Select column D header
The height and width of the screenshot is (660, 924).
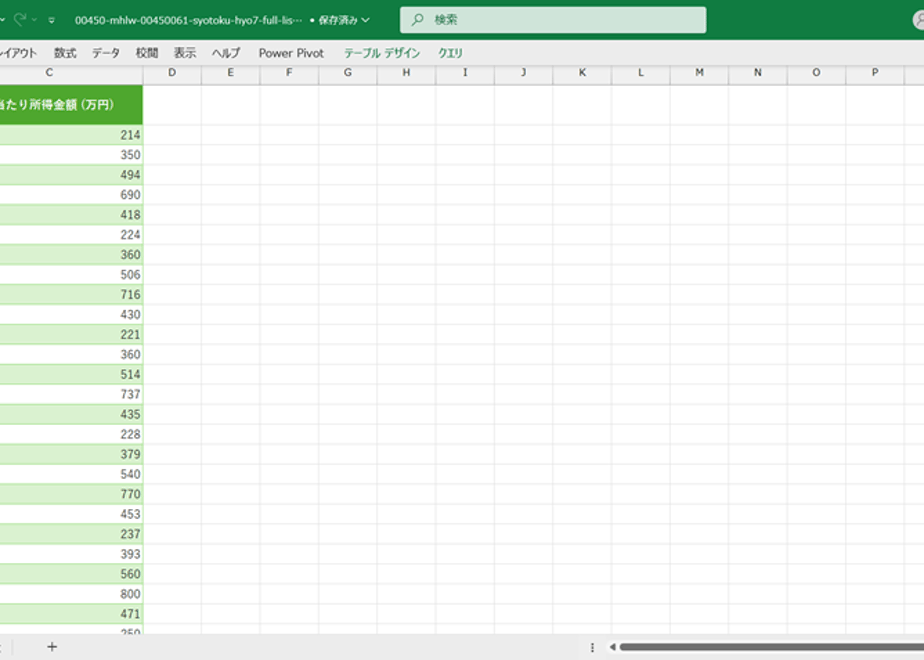click(172, 72)
